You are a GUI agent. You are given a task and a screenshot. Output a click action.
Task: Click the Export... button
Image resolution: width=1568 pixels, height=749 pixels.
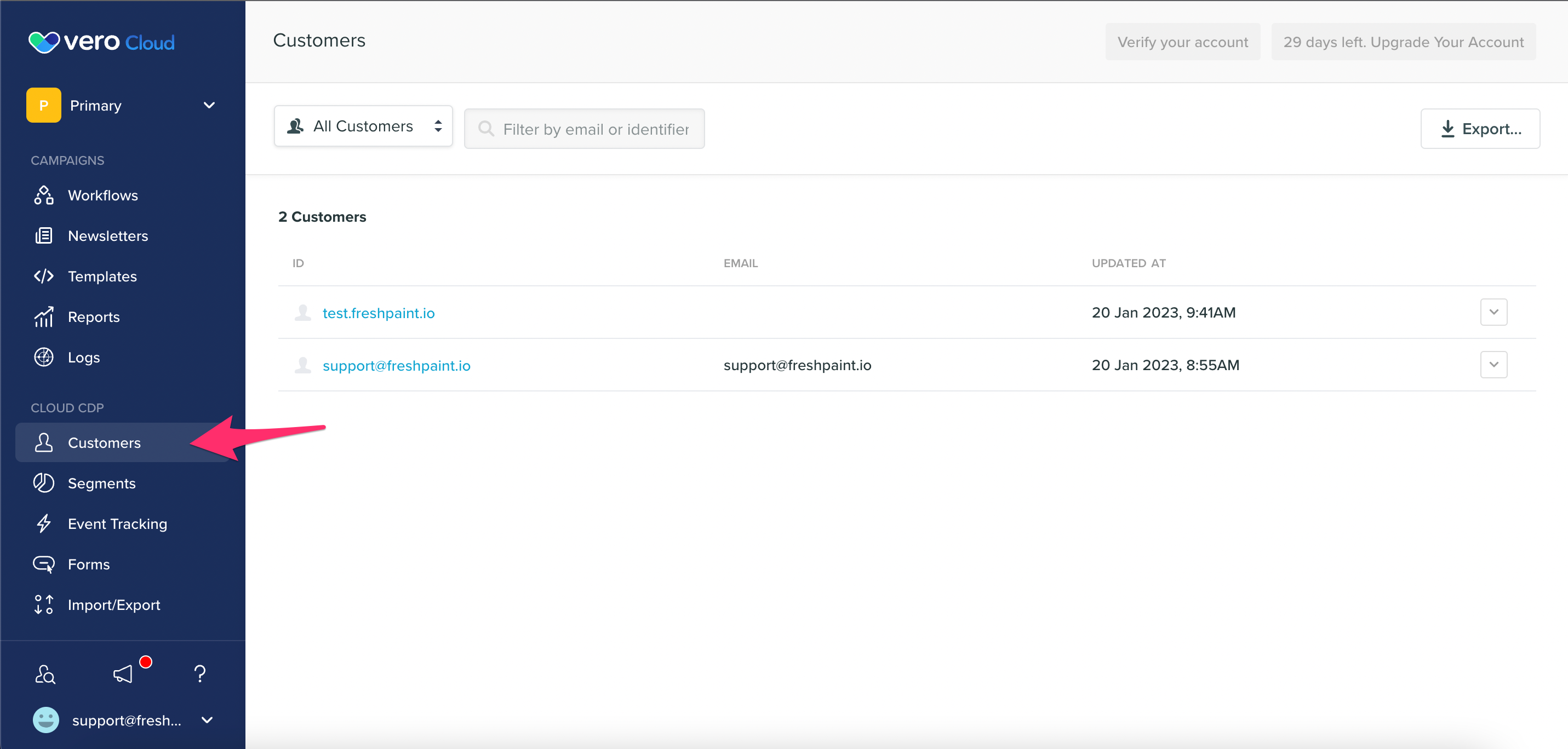pos(1480,128)
